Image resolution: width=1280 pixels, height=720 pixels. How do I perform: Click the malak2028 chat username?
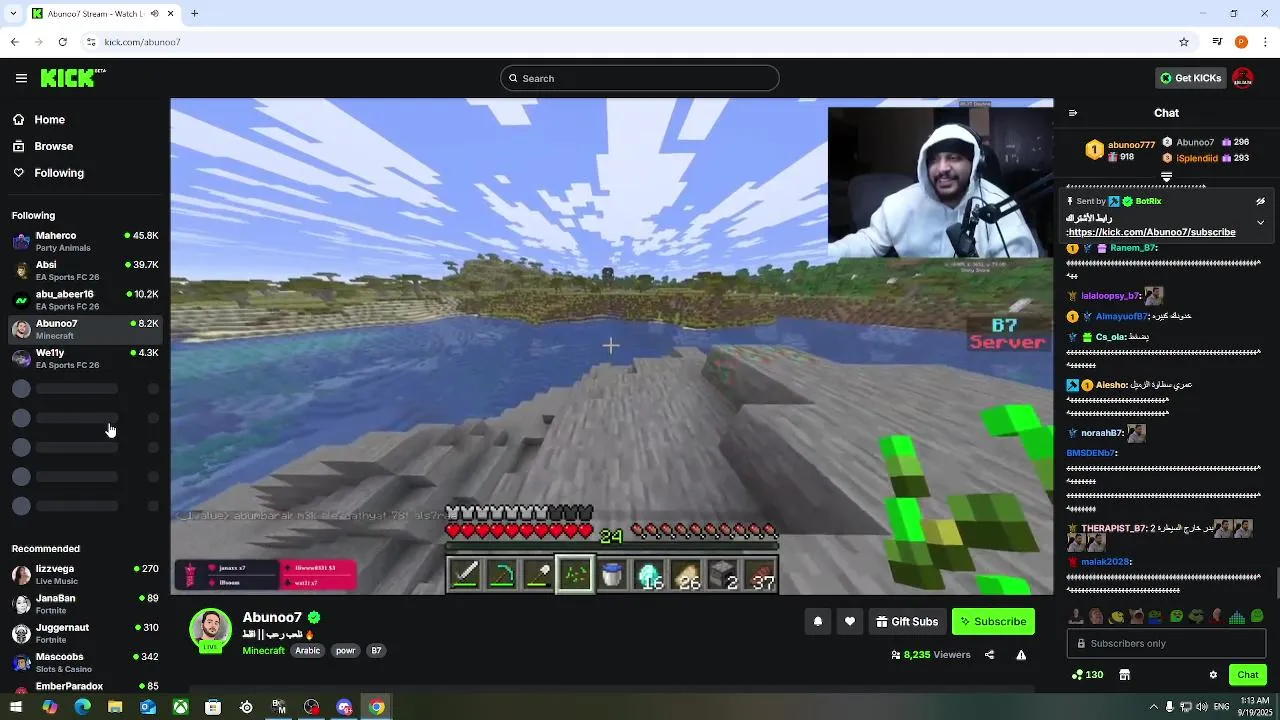pos(1105,562)
